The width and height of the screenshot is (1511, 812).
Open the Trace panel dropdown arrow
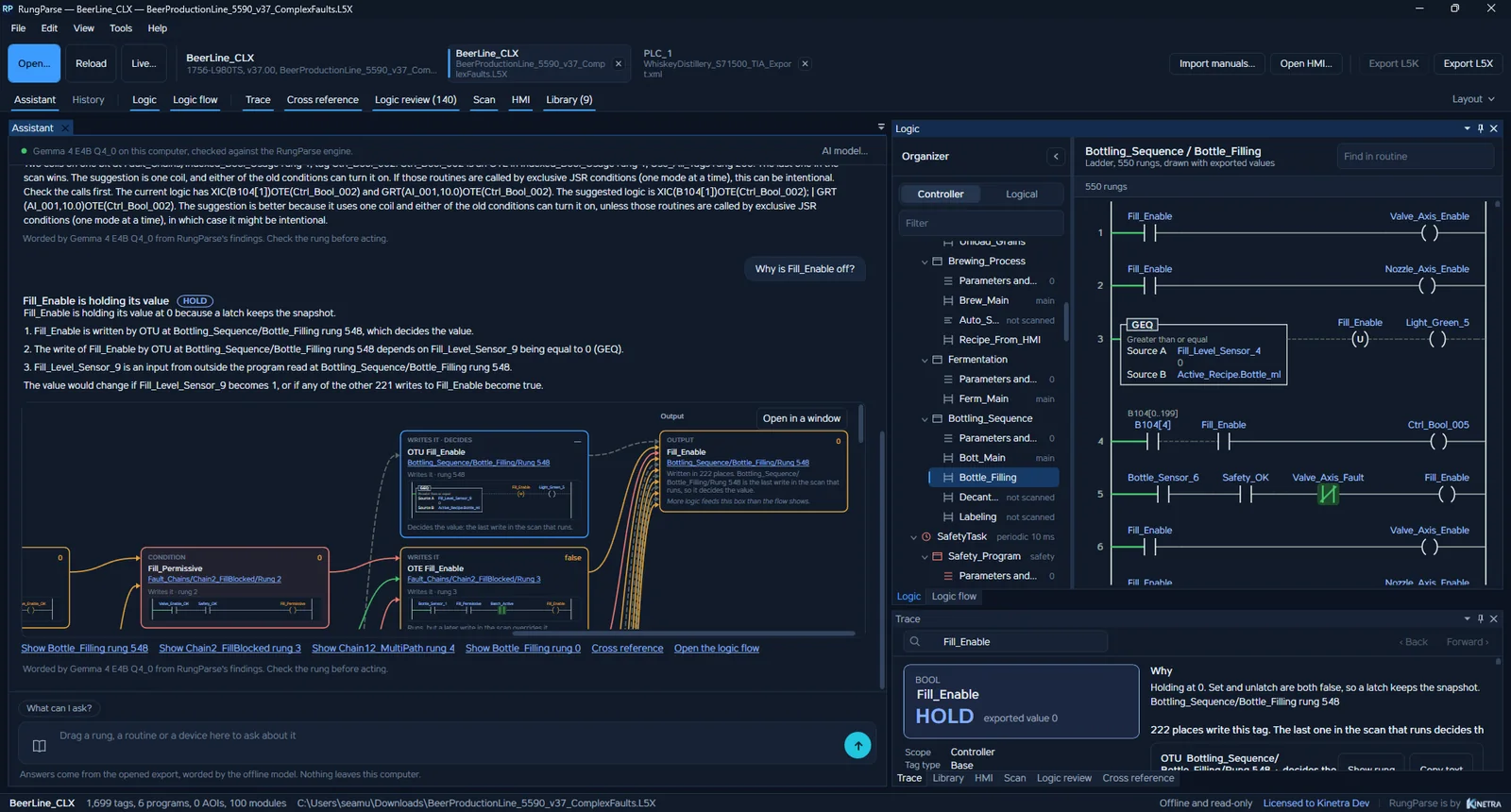pyautogui.click(x=1467, y=618)
